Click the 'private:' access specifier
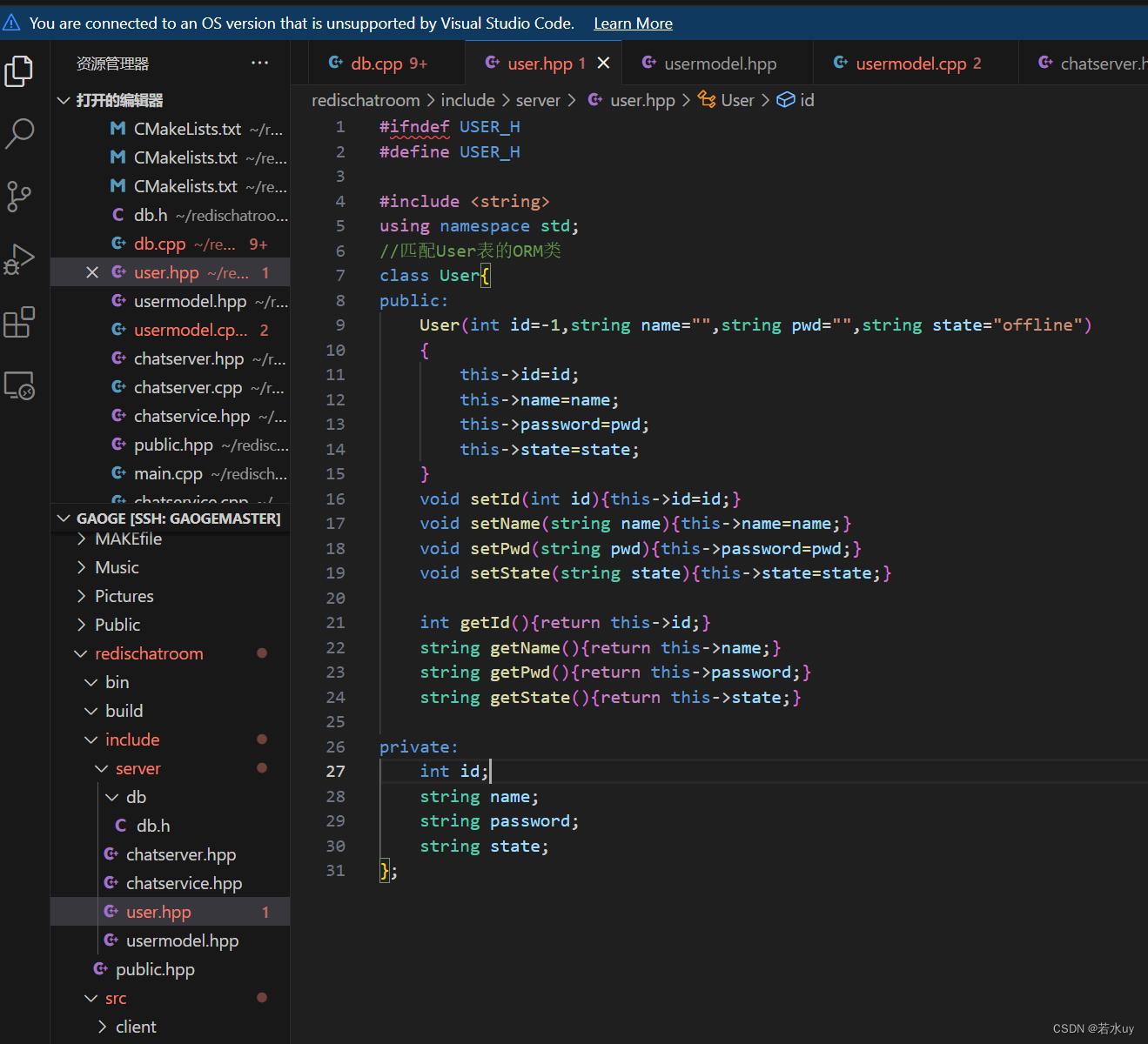1148x1044 pixels. pos(418,746)
